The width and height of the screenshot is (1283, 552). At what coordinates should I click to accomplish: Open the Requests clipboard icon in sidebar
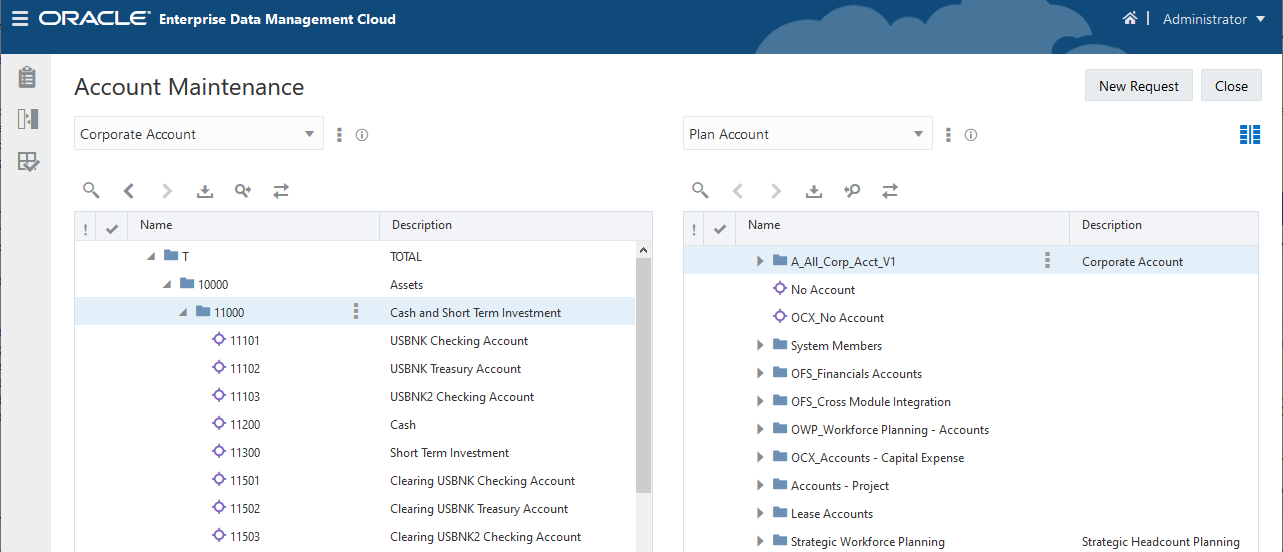point(27,77)
